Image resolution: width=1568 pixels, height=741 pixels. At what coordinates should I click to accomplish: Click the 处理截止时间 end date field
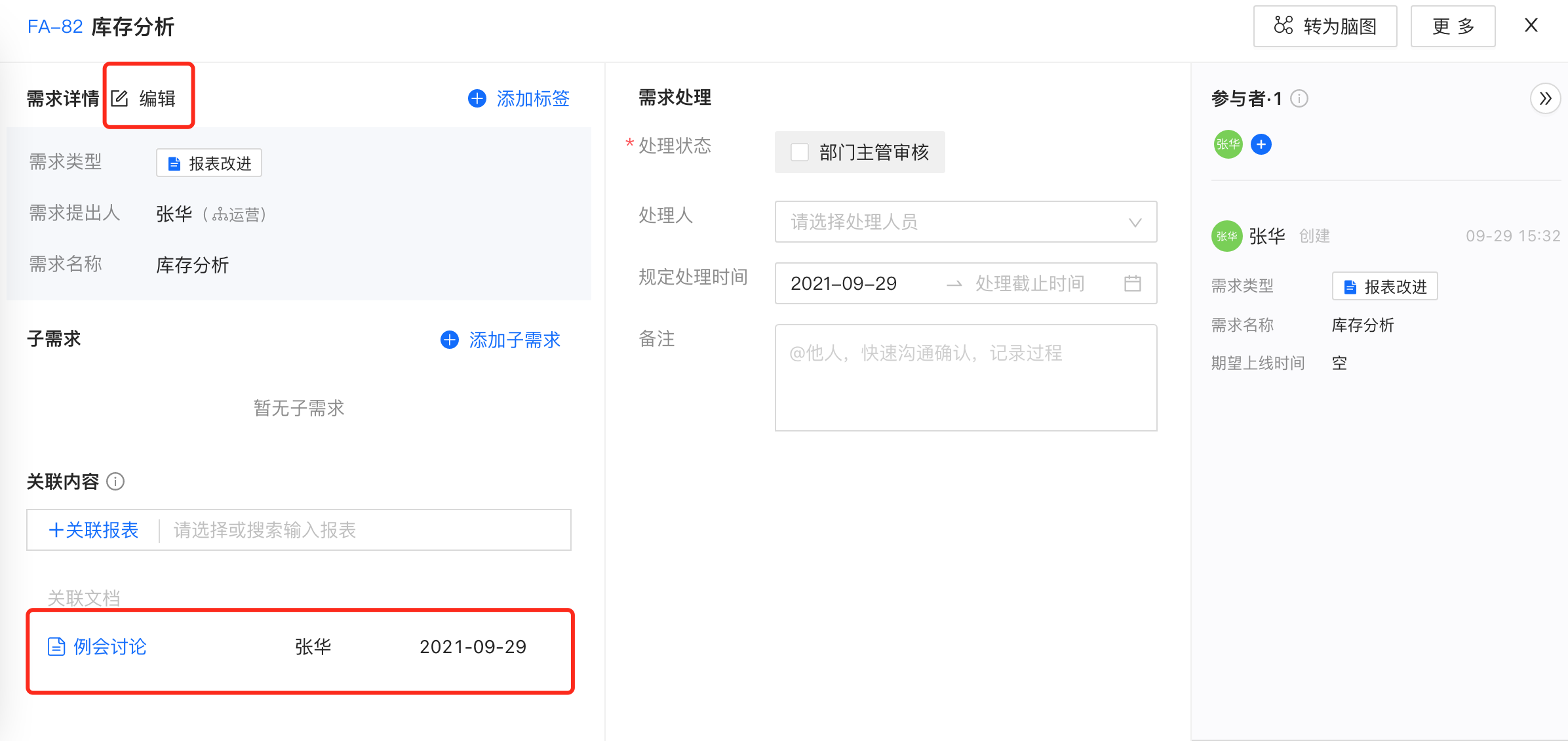(1030, 283)
